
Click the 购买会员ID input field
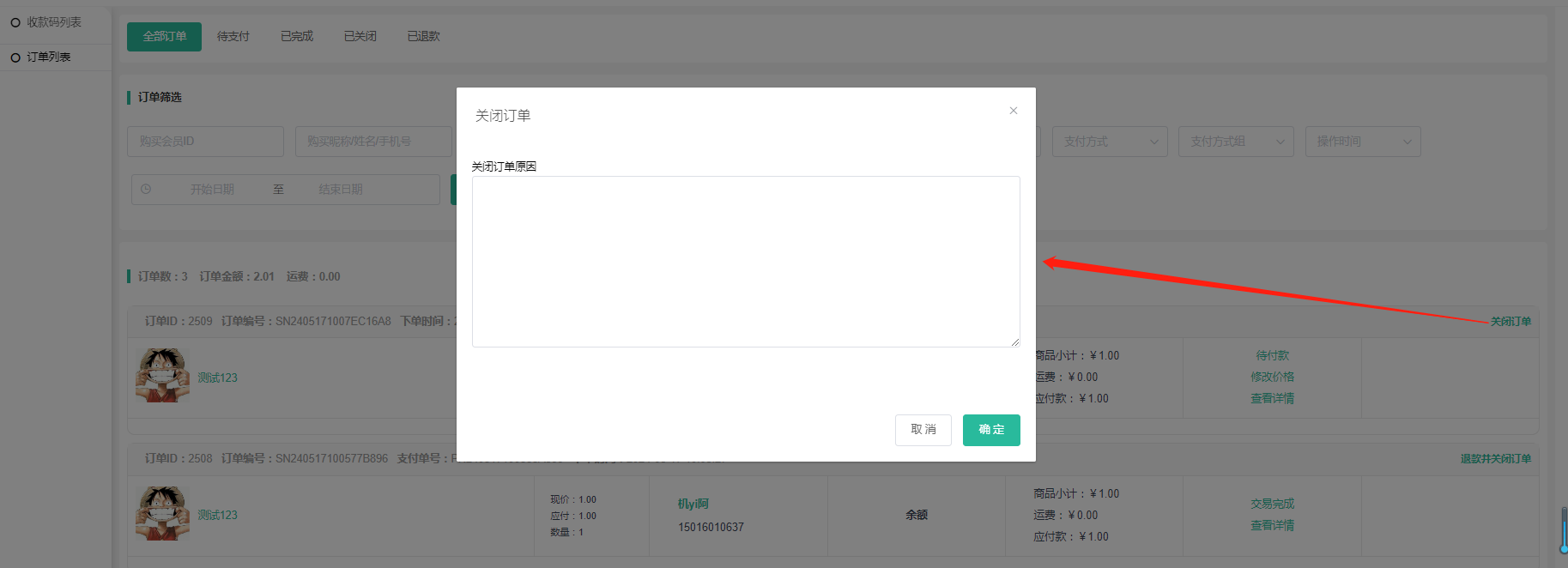[x=205, y=142]
